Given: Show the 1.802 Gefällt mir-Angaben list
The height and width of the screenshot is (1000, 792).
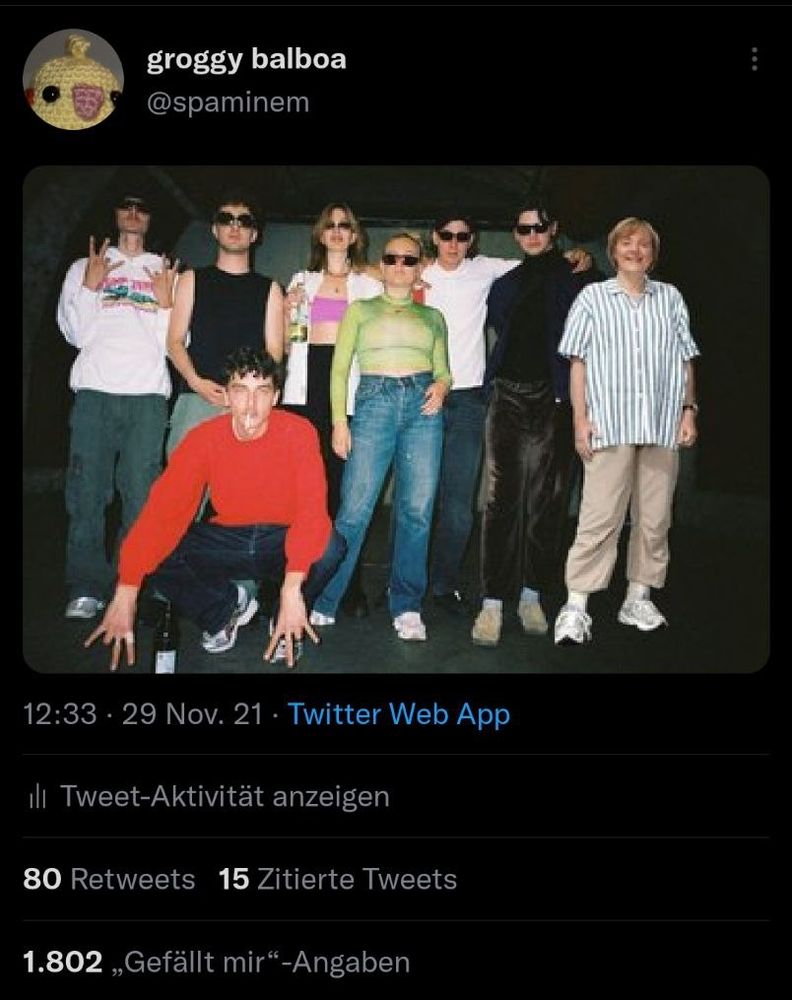Looking at the screenshot, I should coord(216,960).
